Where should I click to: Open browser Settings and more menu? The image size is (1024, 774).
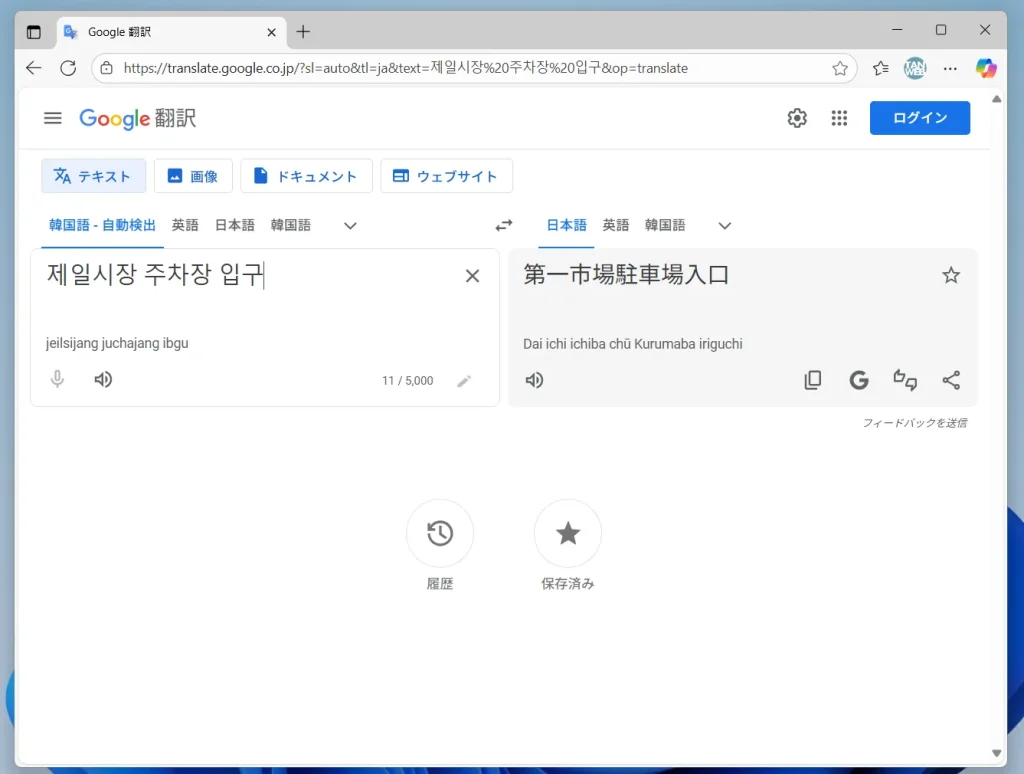pos(950,68)
